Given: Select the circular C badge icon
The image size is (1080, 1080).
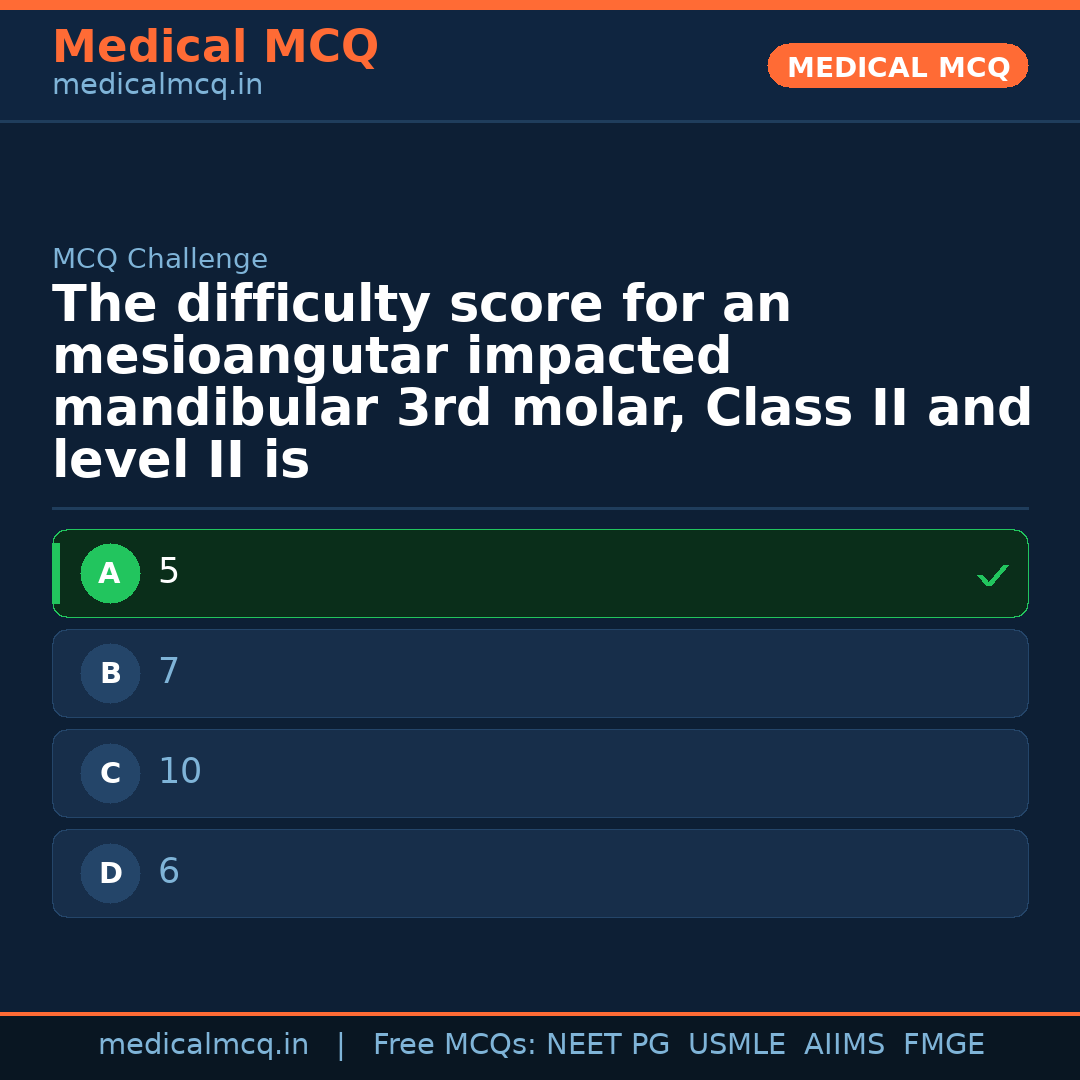Looking at the screenshot, I should click(110, 773).
